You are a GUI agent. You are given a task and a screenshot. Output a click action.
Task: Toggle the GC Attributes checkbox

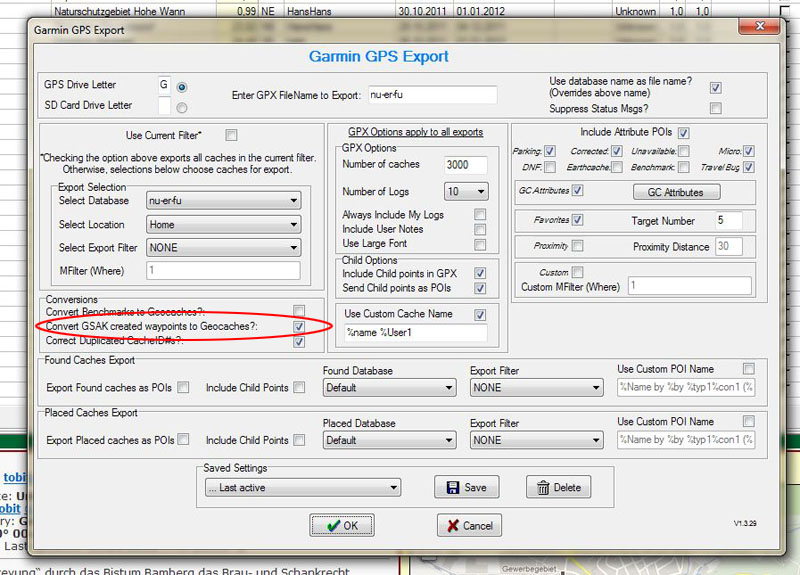(x=577, y=190)
